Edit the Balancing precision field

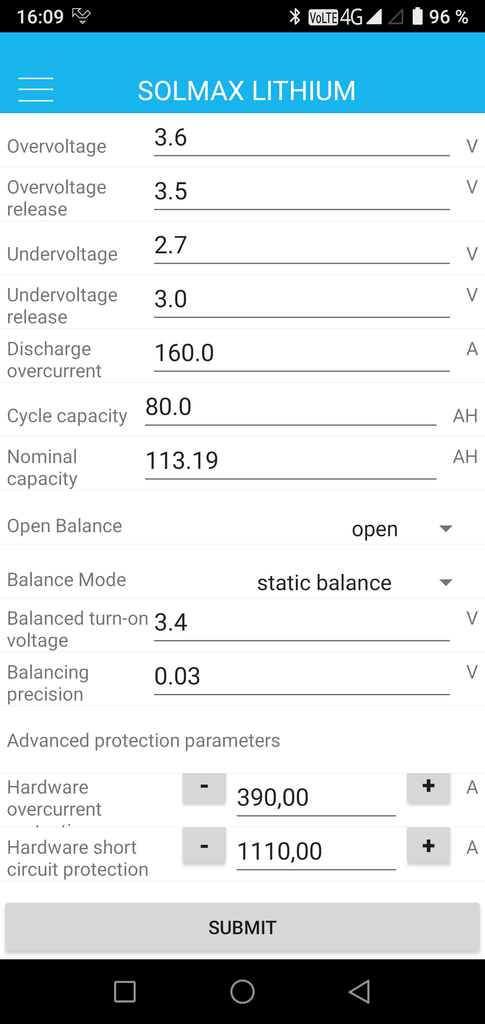302,677
